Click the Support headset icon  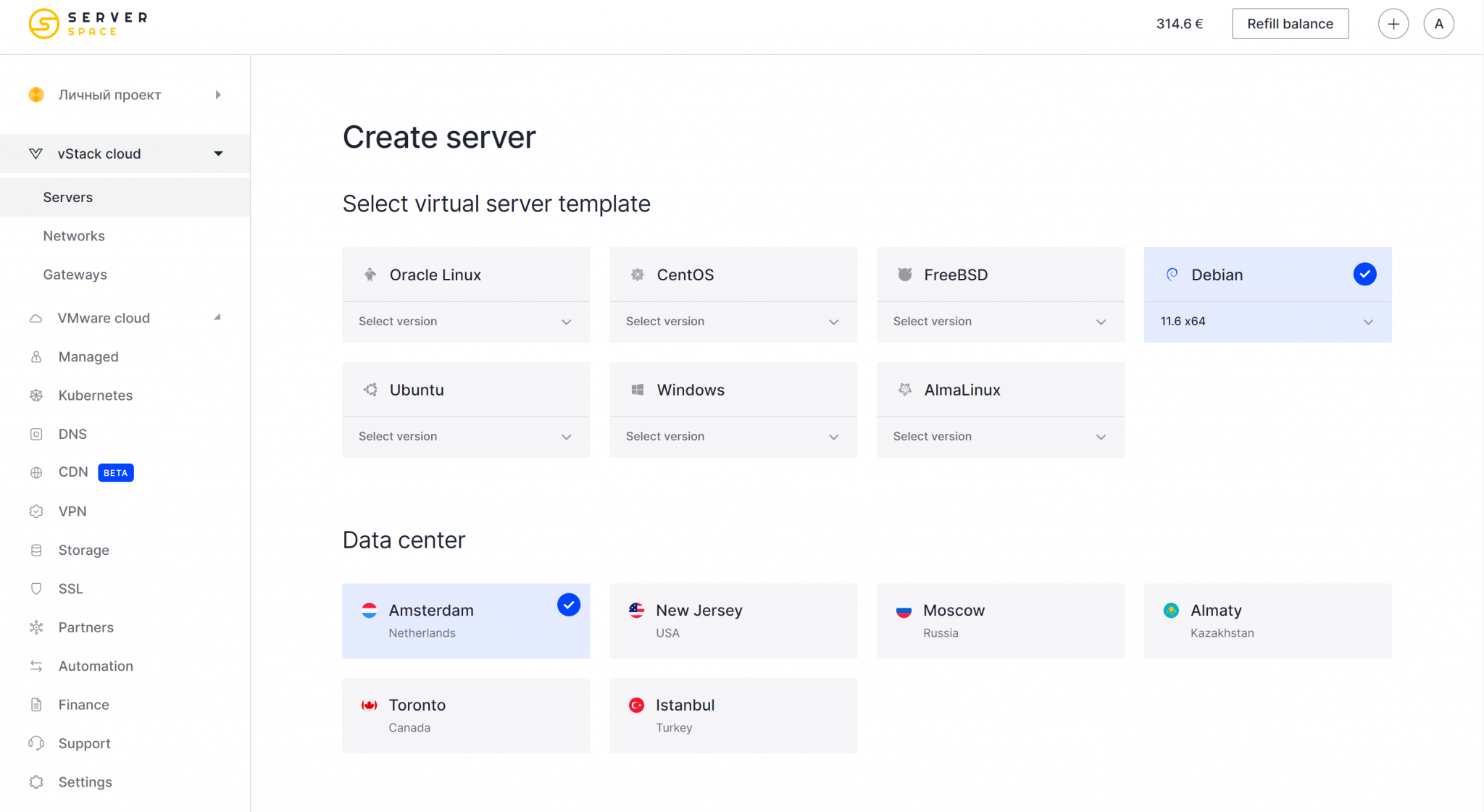pyautogui.click(x=36, y=743)
